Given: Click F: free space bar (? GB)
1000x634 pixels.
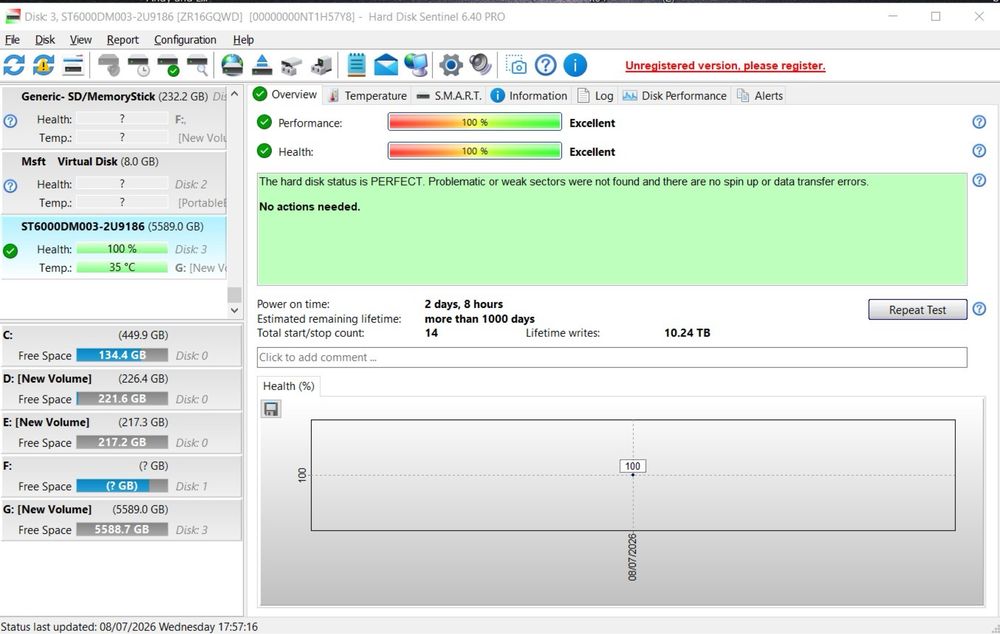Looking at the screenshot, I should [x=122, y=486].
